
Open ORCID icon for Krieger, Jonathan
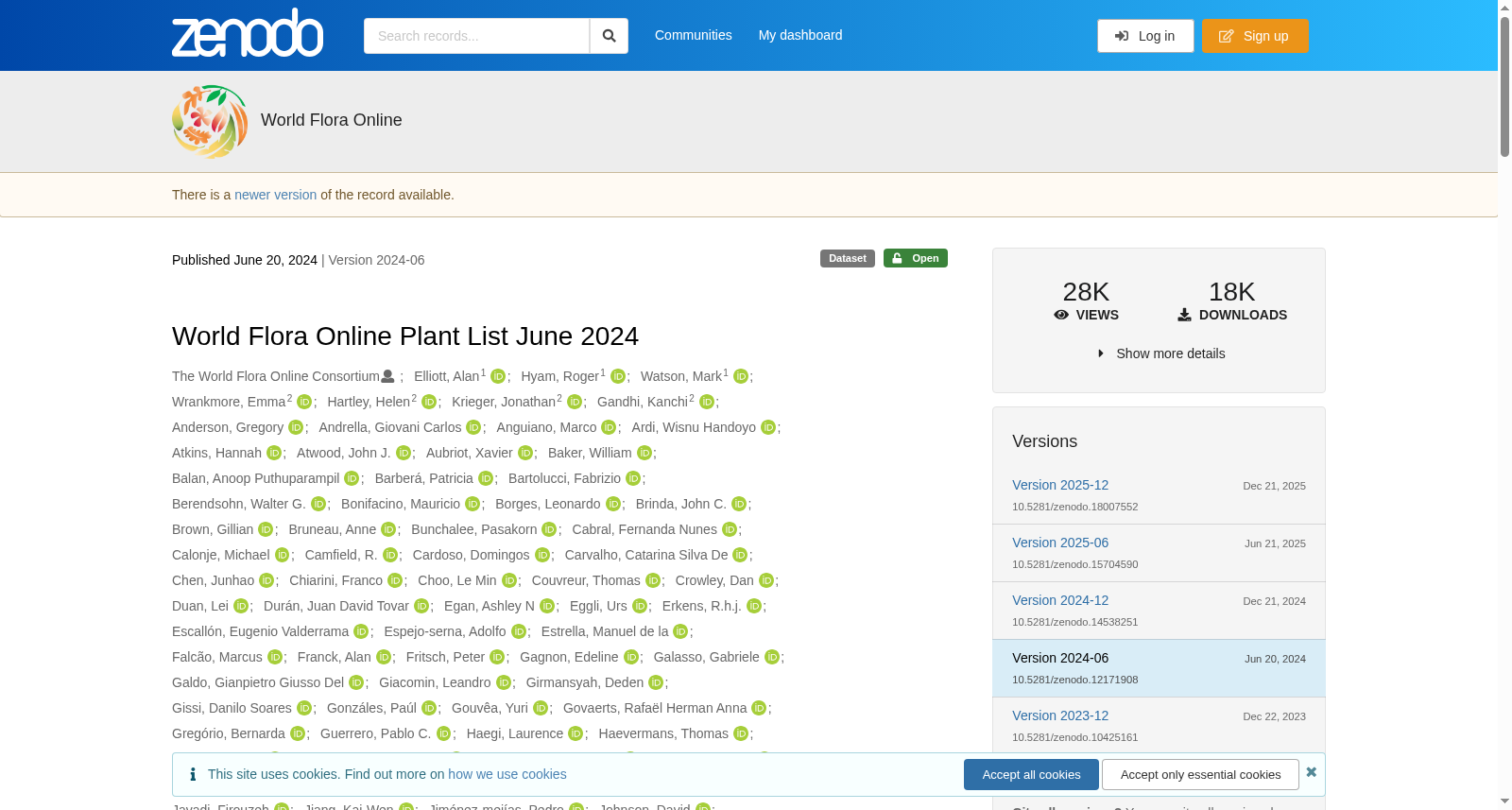(575, 402)
